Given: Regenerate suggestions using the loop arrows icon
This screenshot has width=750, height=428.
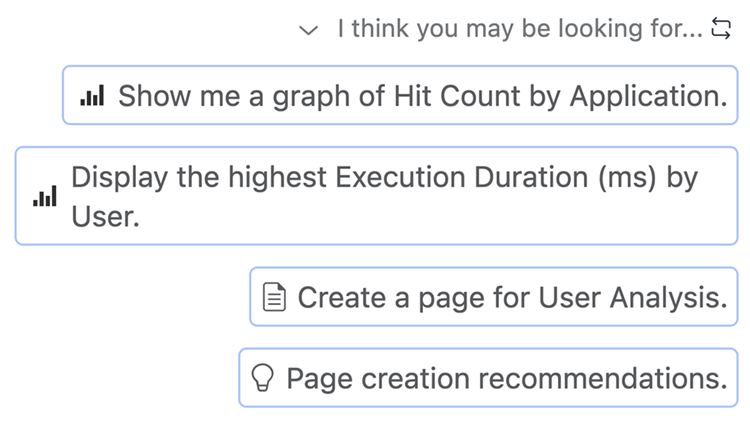Looking at the screenshot, I should [x=720, y=29].
